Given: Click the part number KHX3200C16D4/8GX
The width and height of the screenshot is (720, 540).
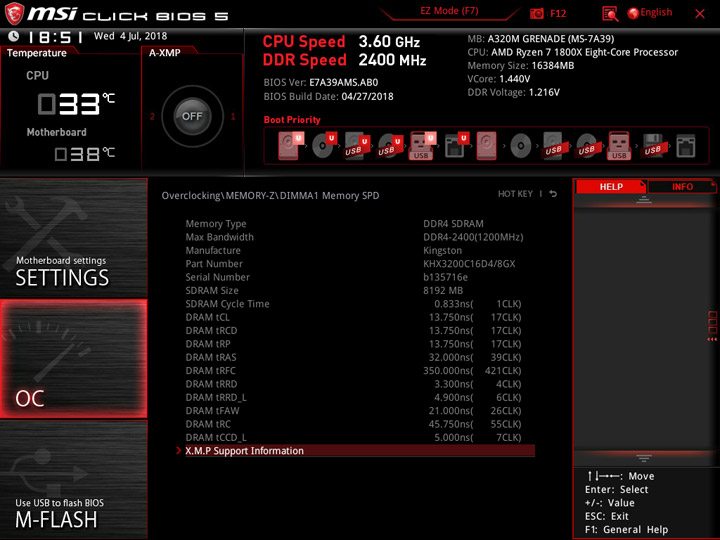Looking at the screenshot, I should coord(469,264).
